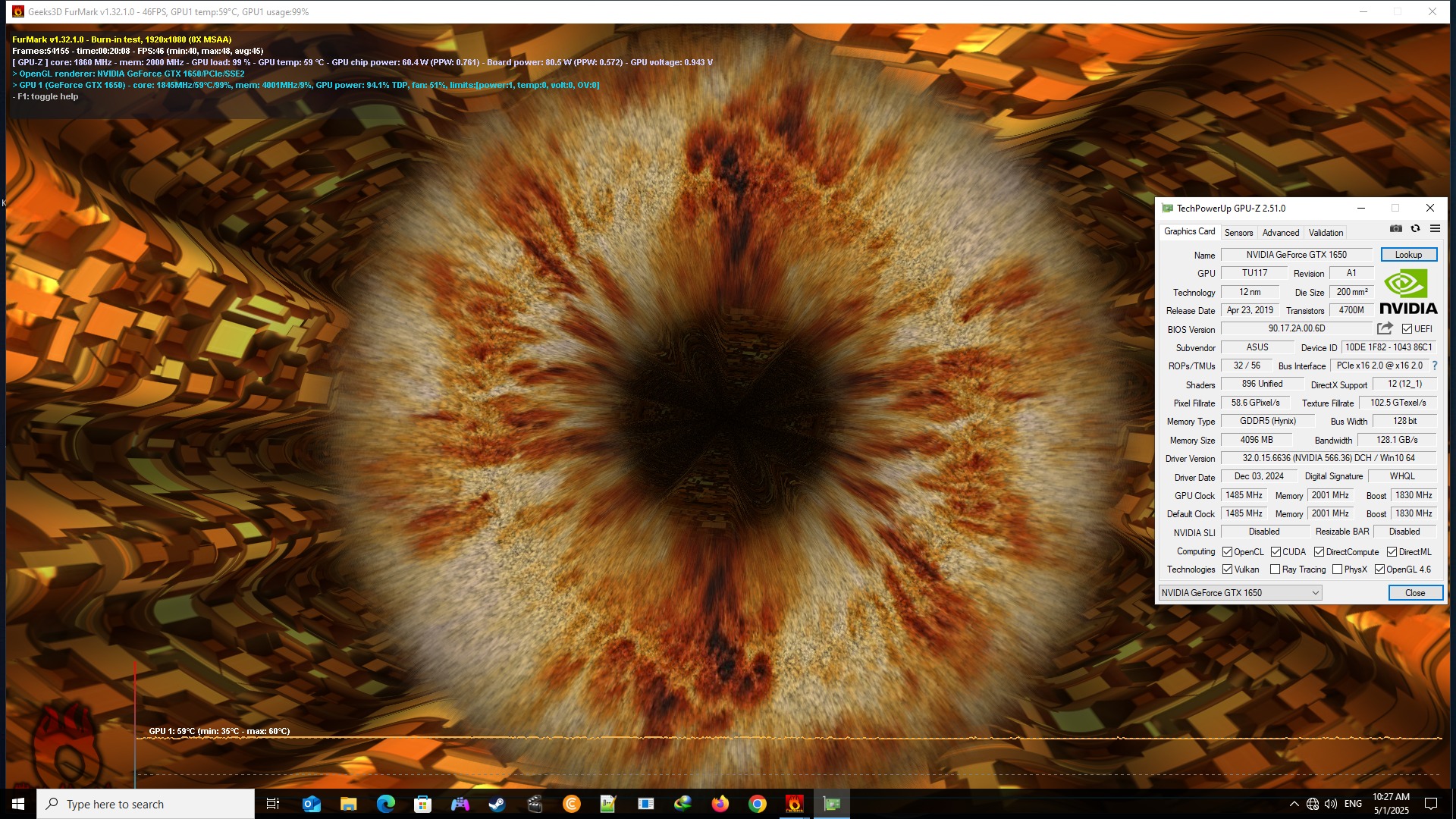Toggle the Ray Tracing checkbox

(x=1275, y=570)
